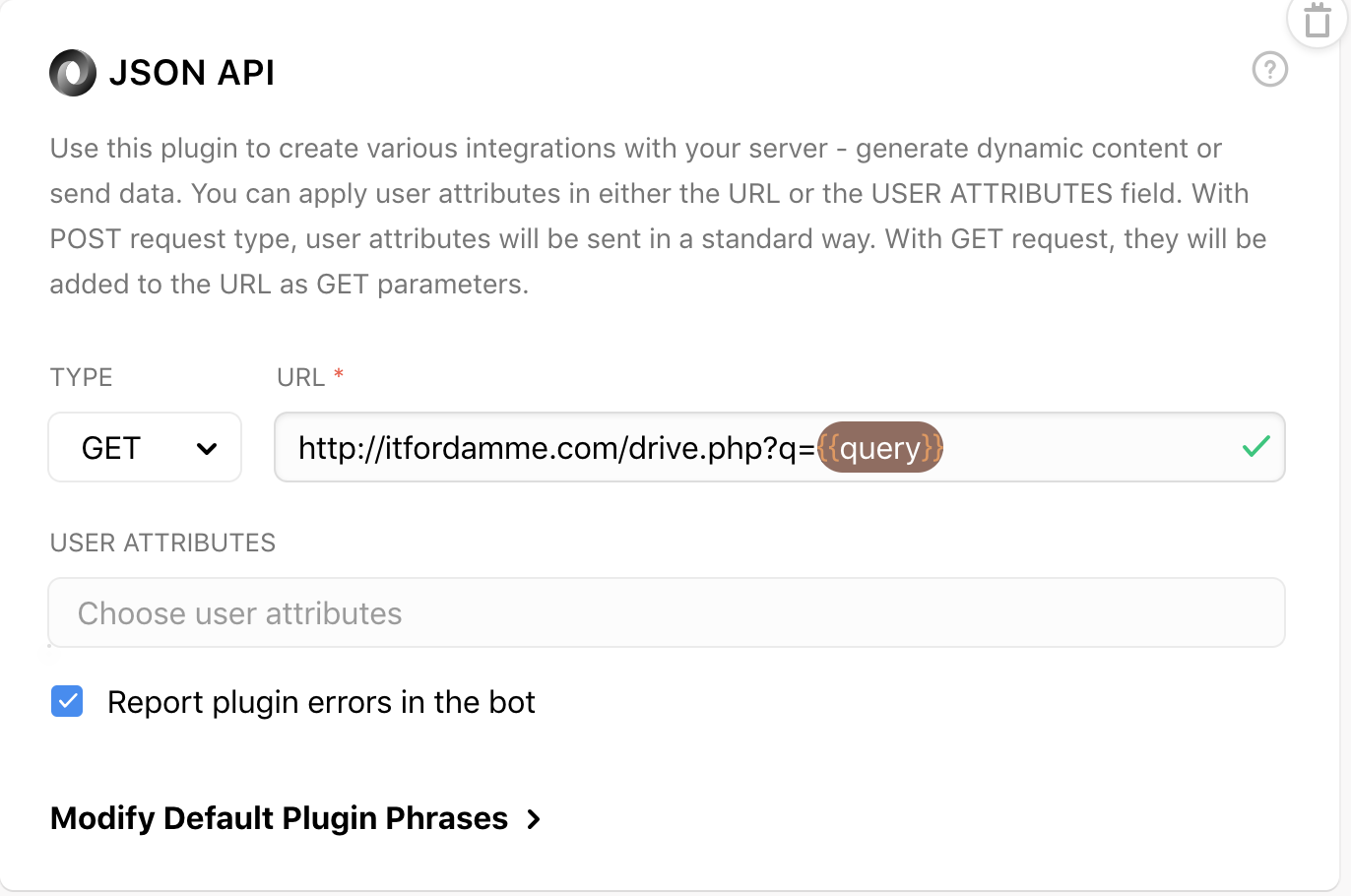Click the chevron arrow in the GET selector

pyautogui.click(x=207, y=449)
